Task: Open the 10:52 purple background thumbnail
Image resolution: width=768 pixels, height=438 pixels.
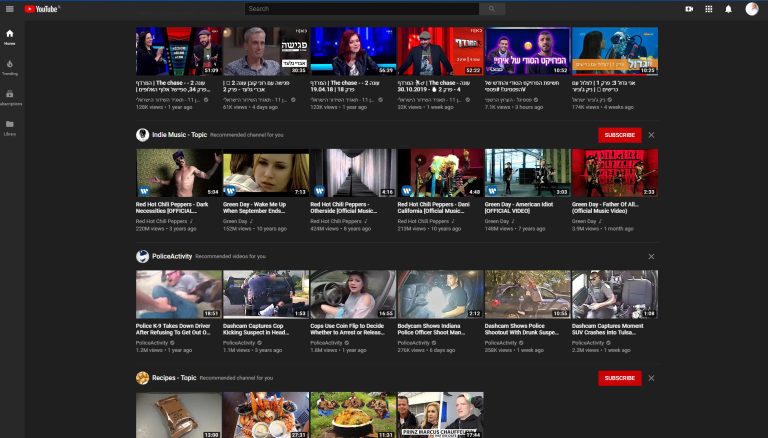Action: 528,51
